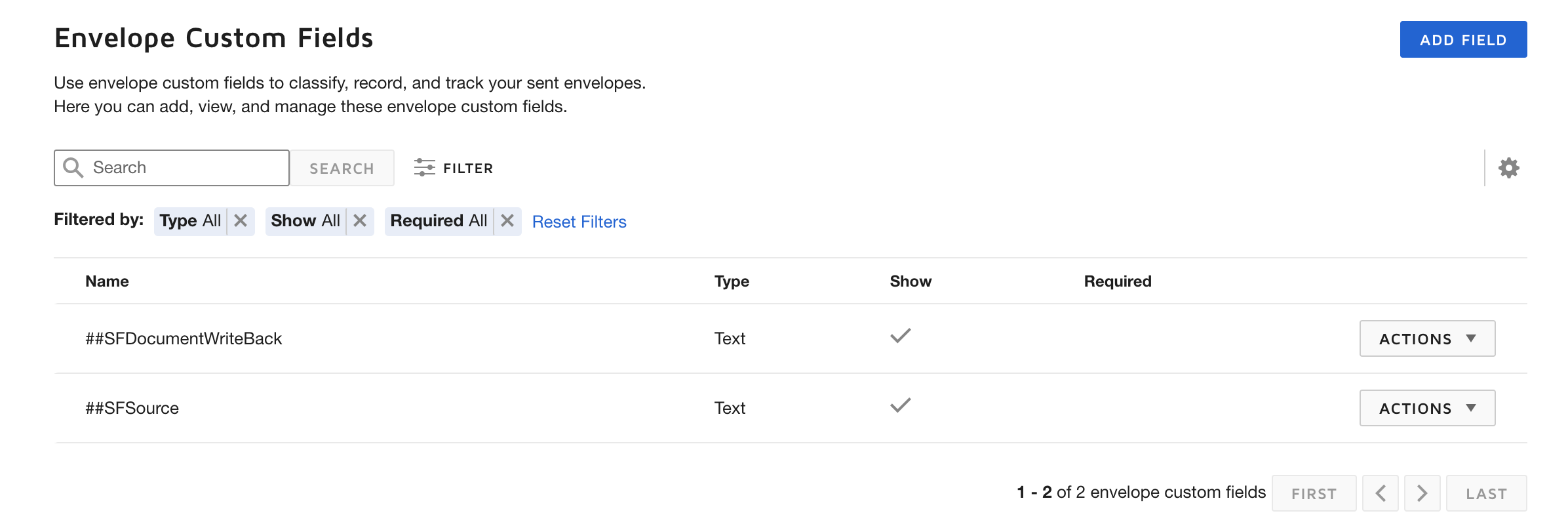Image resolution: width=1568 pixels, height=526 pixels.
Task: Open the Filter options panel
Action: pyautogui.click(x=454, y=168)
